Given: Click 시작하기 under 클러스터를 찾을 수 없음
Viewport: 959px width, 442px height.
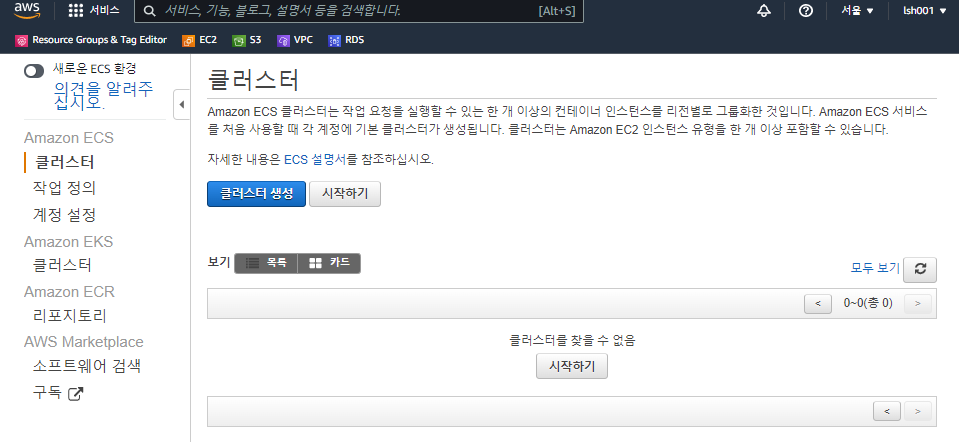Looking at the screenshot, I should coord(572,366).
